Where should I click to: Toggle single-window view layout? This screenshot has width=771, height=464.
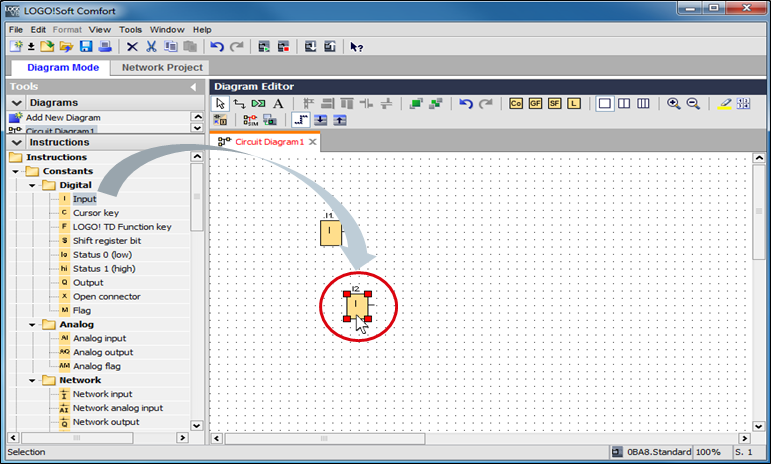click(x=605, y=103)
